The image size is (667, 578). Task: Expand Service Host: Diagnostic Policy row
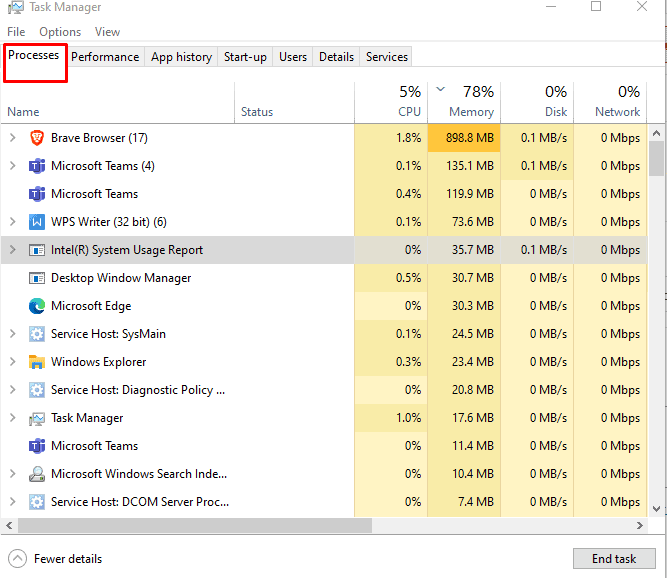(12, 390)
